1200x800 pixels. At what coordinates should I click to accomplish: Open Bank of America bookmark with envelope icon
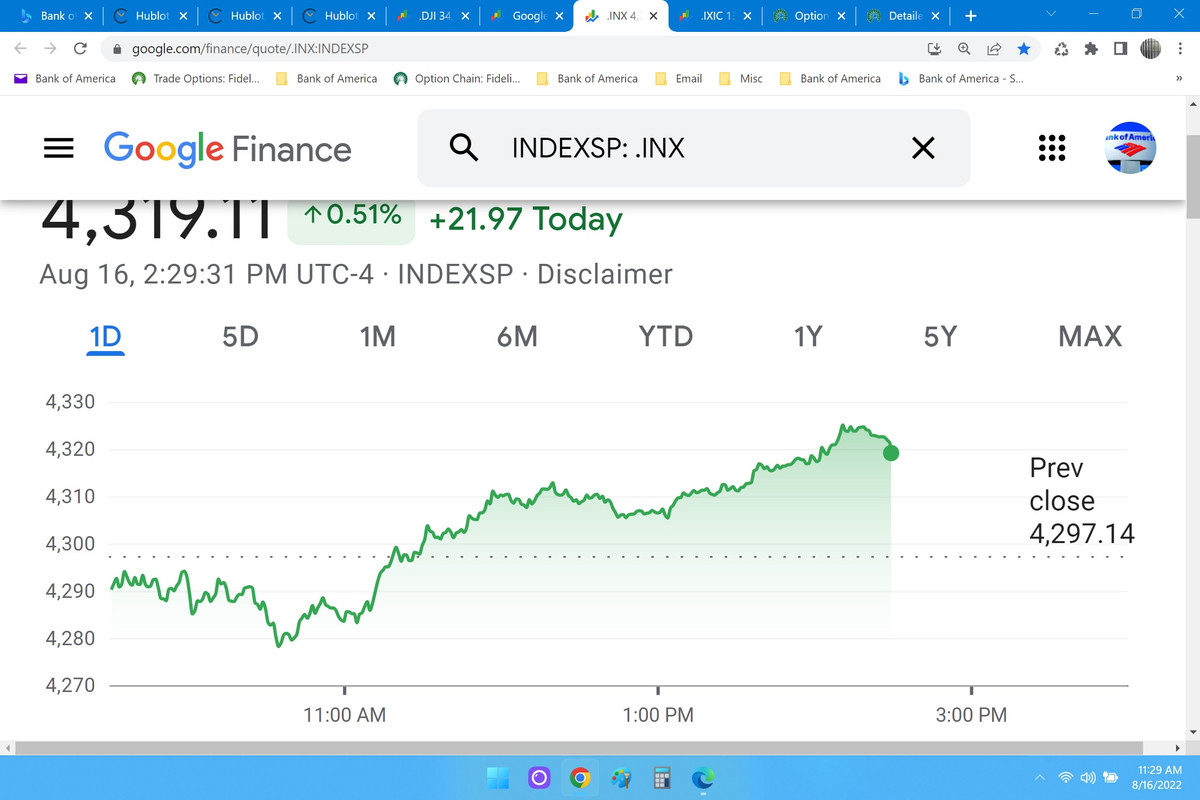click(x=64, y=78)
